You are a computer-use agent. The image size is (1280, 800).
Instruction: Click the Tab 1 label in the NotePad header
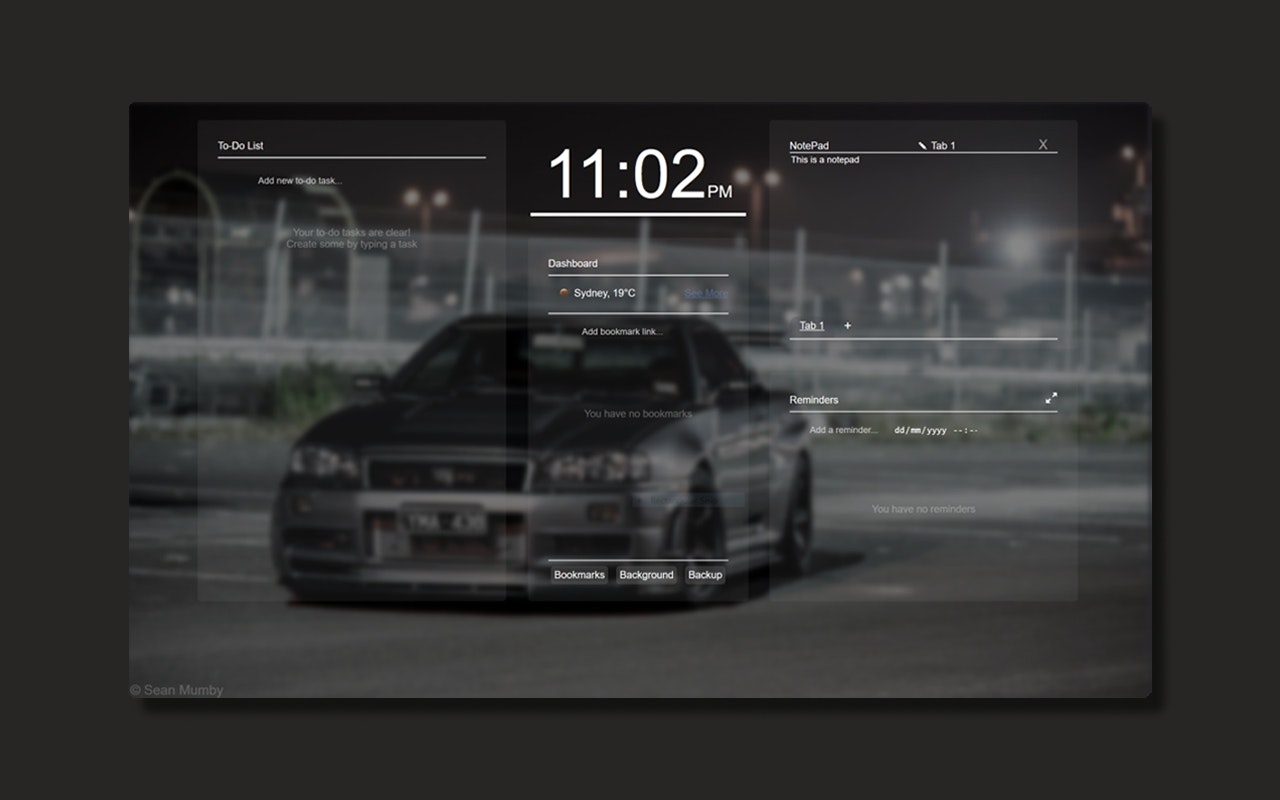click(x=943, y=144)
